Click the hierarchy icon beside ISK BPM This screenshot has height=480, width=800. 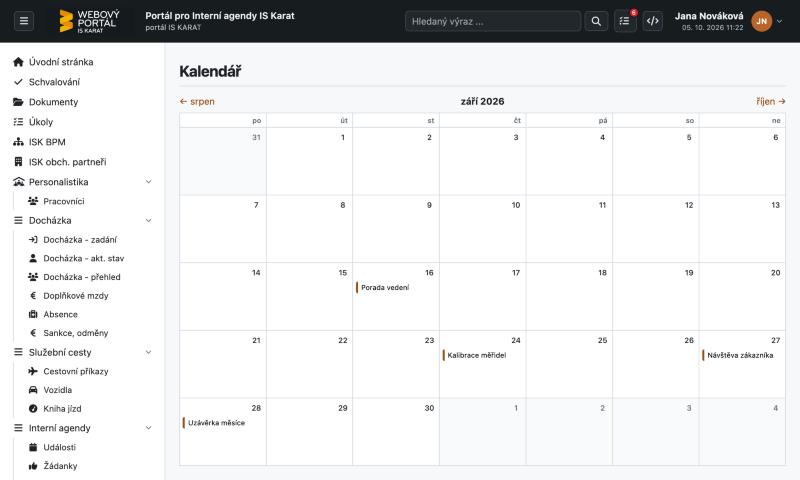[x=18, y=142]
